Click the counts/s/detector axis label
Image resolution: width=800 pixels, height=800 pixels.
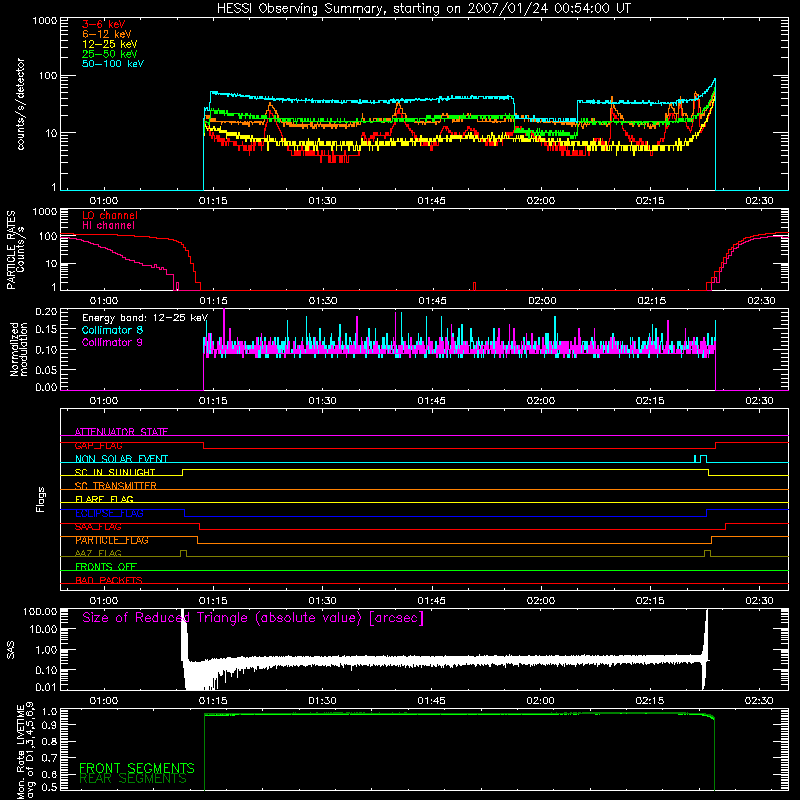tap(21, 104)
